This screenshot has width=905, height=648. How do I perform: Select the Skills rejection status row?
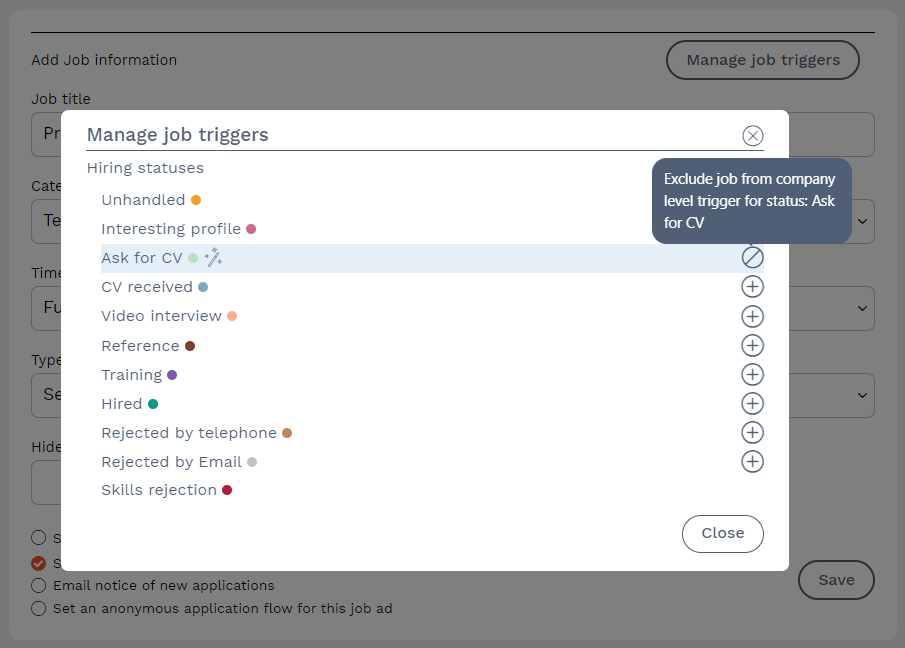click(x=159, y=490)
